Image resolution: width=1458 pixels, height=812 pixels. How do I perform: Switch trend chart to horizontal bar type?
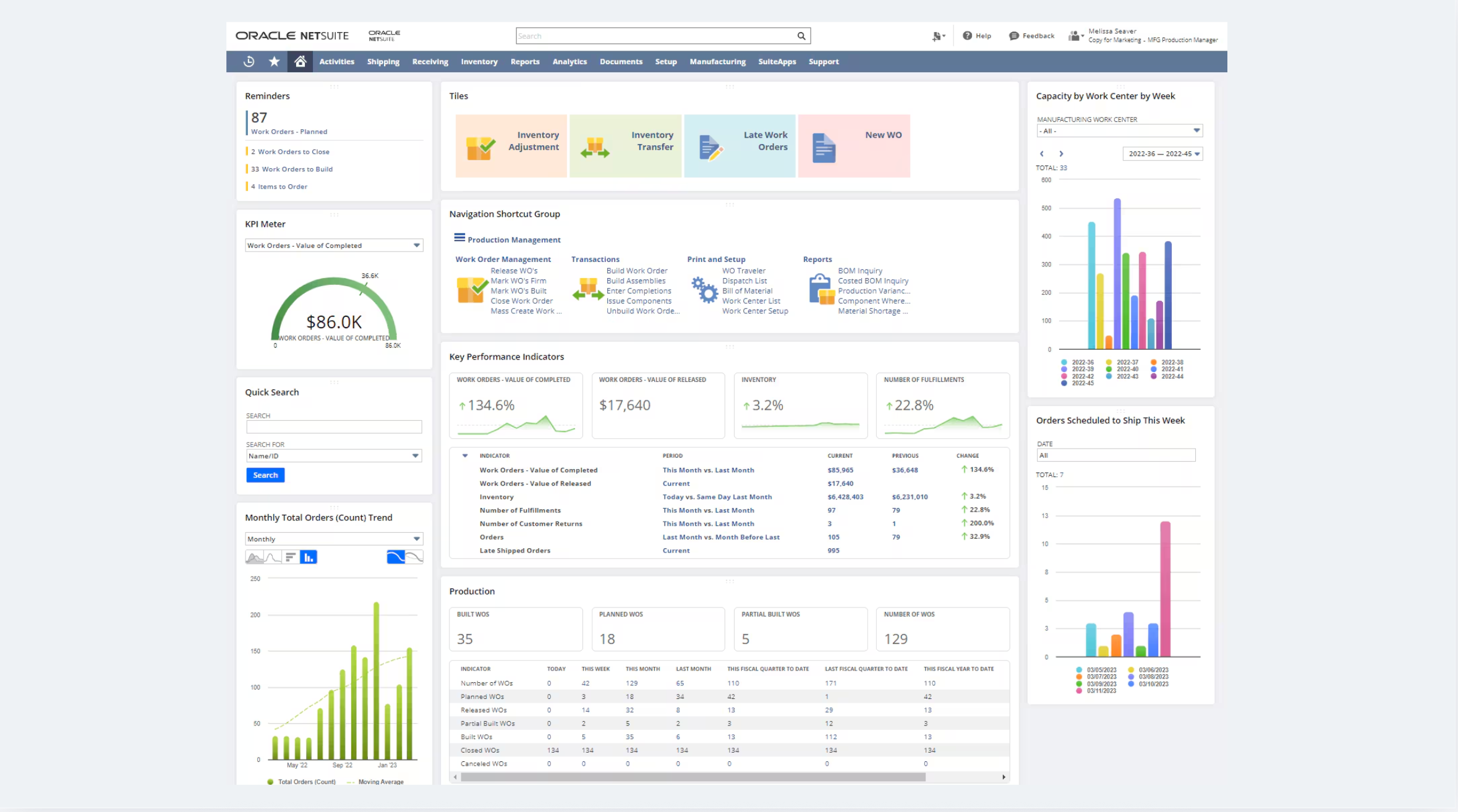coord(291,557)
